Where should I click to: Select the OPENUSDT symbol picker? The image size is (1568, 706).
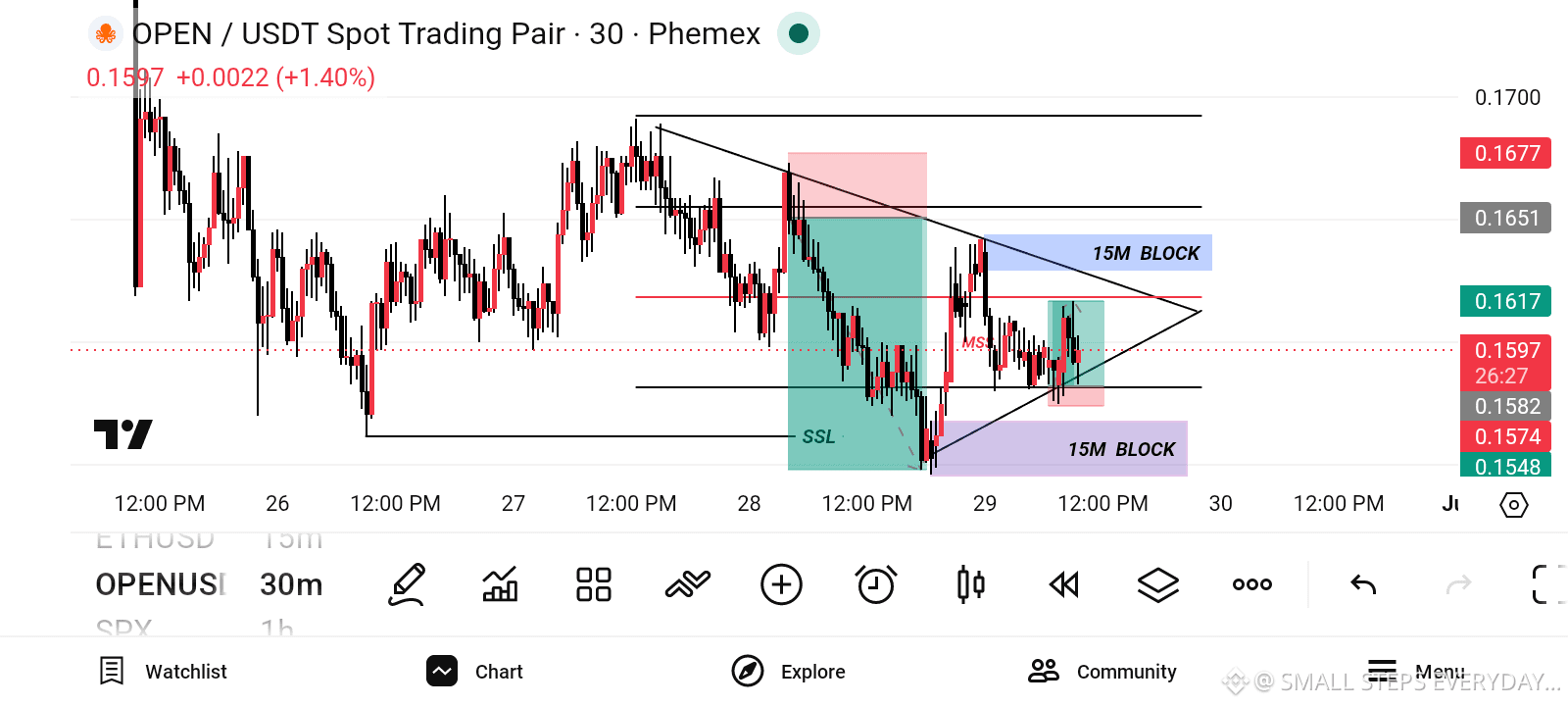161,584
